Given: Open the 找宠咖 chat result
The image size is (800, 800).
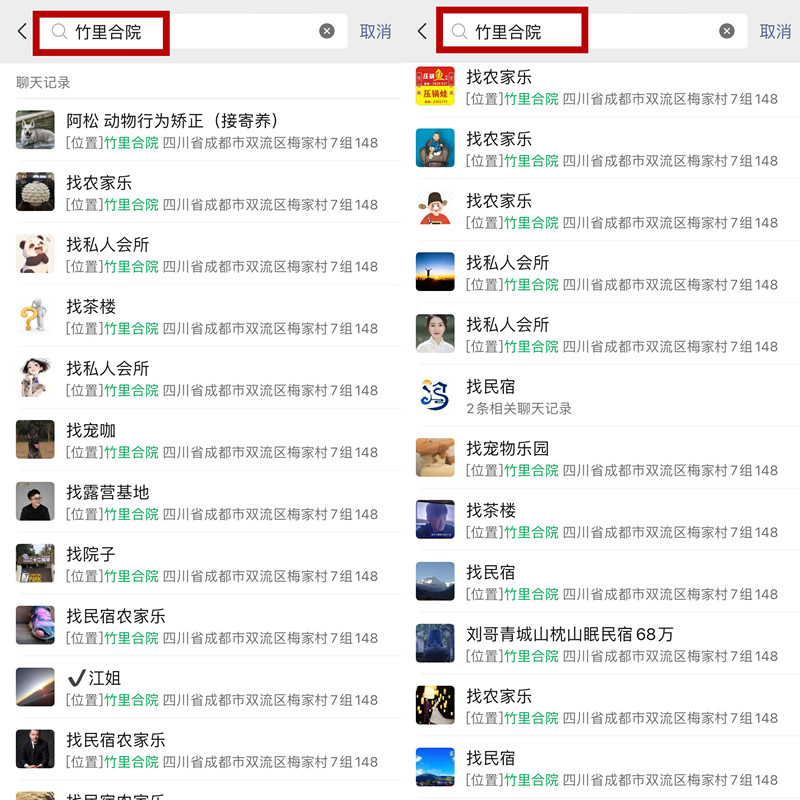Looking at the screenshot, I should point(208,440).
